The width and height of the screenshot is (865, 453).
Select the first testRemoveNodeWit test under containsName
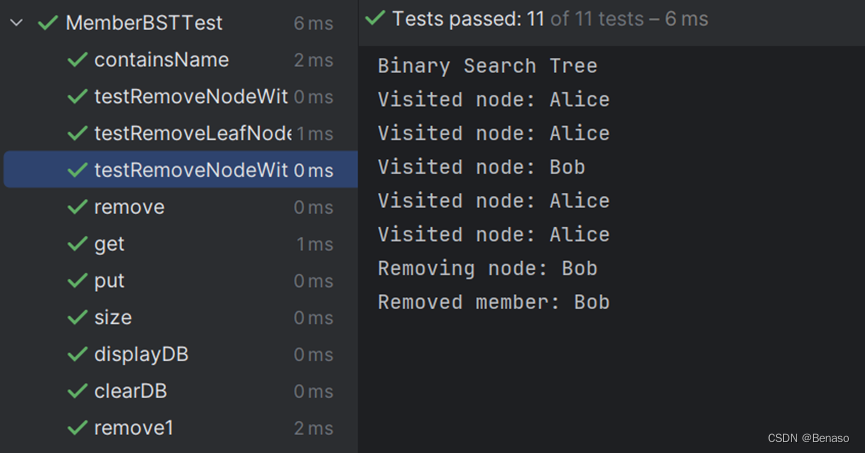click(x=180, y=97)
